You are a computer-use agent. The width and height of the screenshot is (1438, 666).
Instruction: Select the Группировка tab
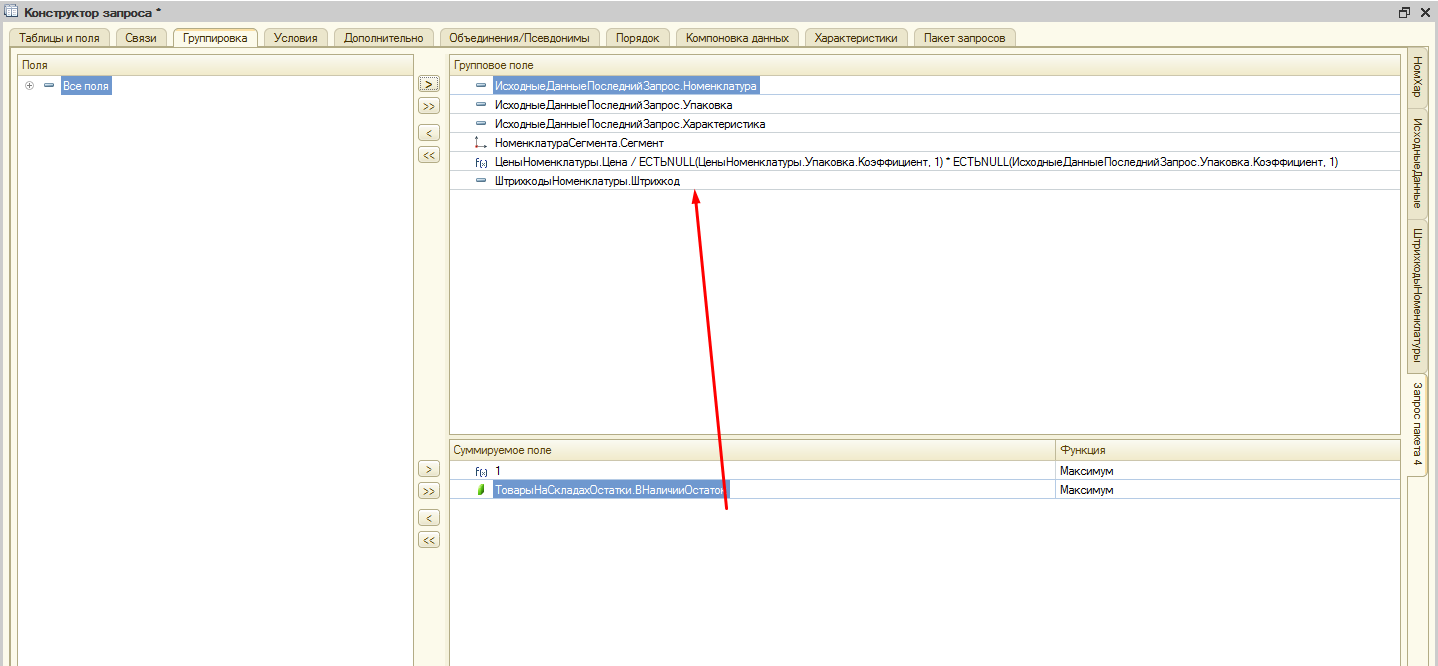pos(215,37)
